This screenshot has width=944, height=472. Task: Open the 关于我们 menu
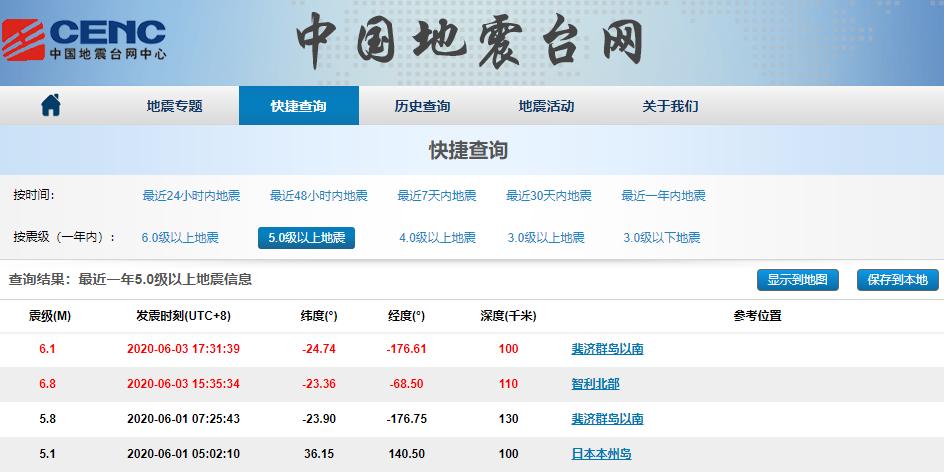pos(670,107)
